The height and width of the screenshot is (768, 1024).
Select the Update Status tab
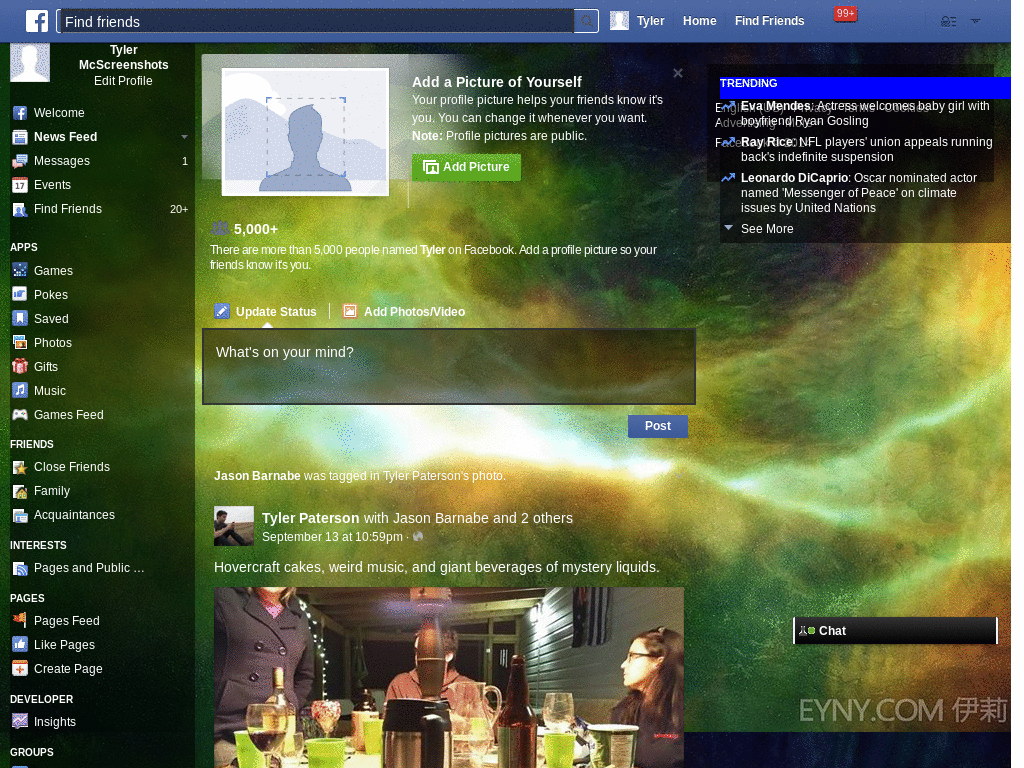pos(266,312)
